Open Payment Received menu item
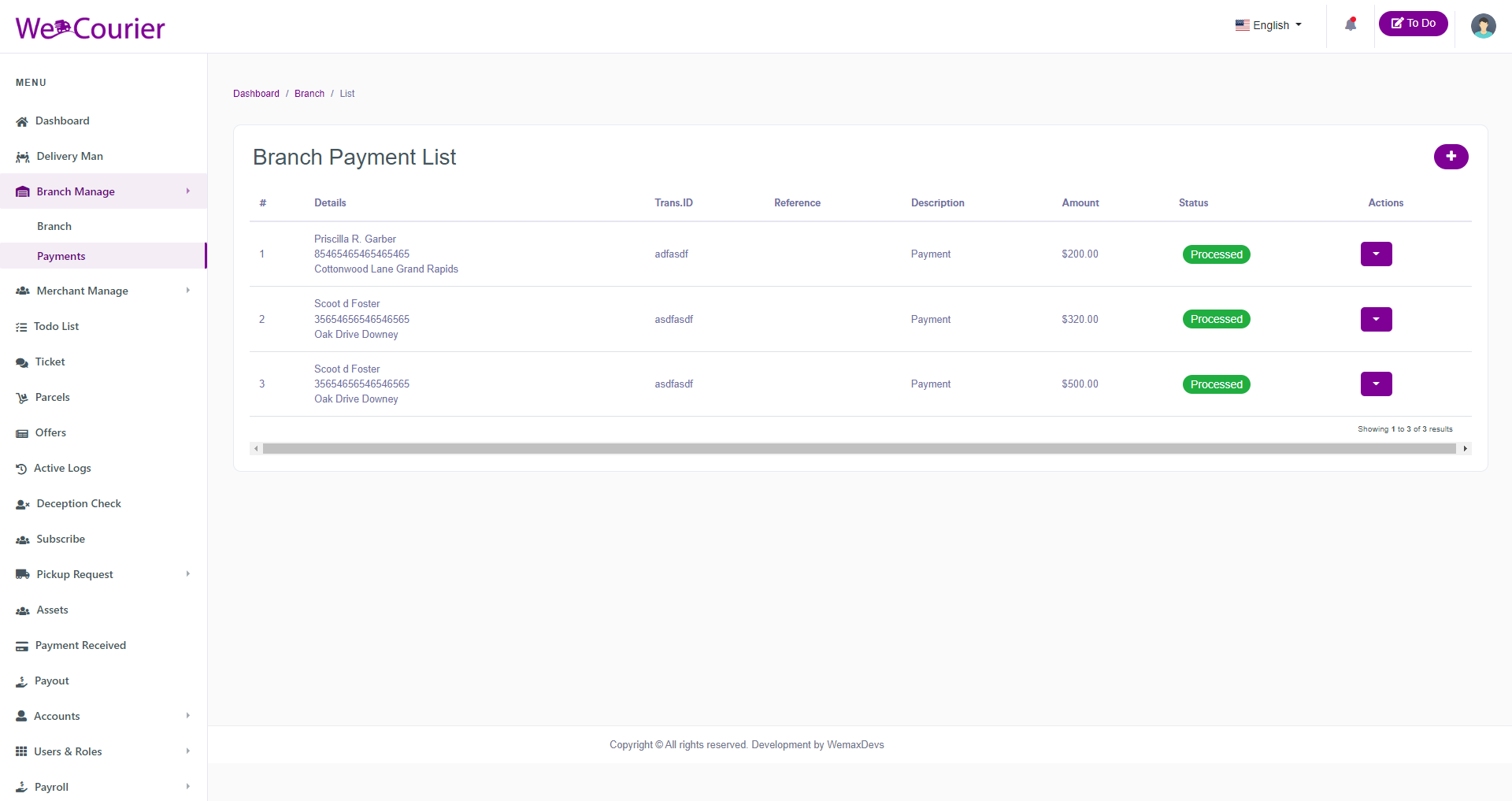 80,645
